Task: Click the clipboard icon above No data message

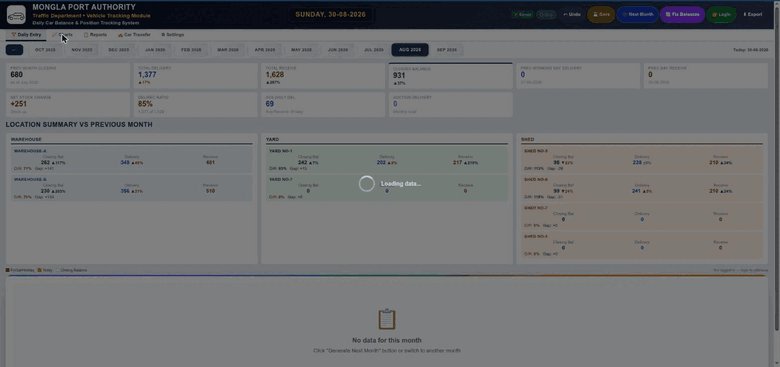Action: point(387,319)
